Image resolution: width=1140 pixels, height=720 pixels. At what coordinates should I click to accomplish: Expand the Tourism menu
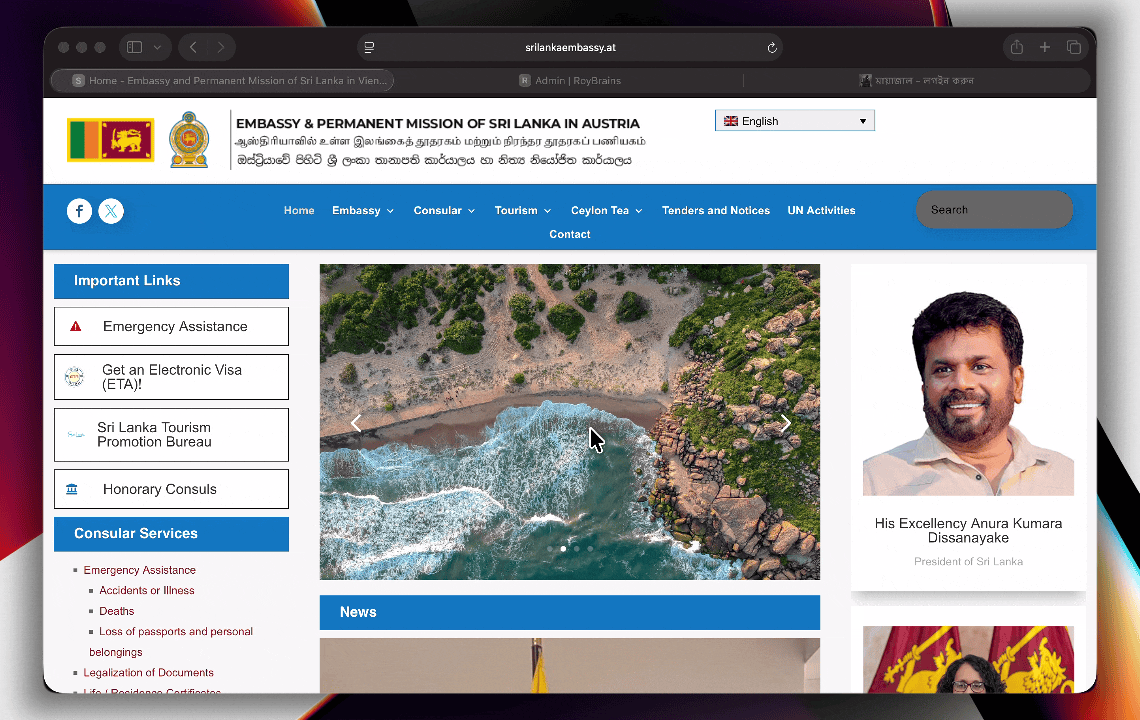click(x=523, y=210)
